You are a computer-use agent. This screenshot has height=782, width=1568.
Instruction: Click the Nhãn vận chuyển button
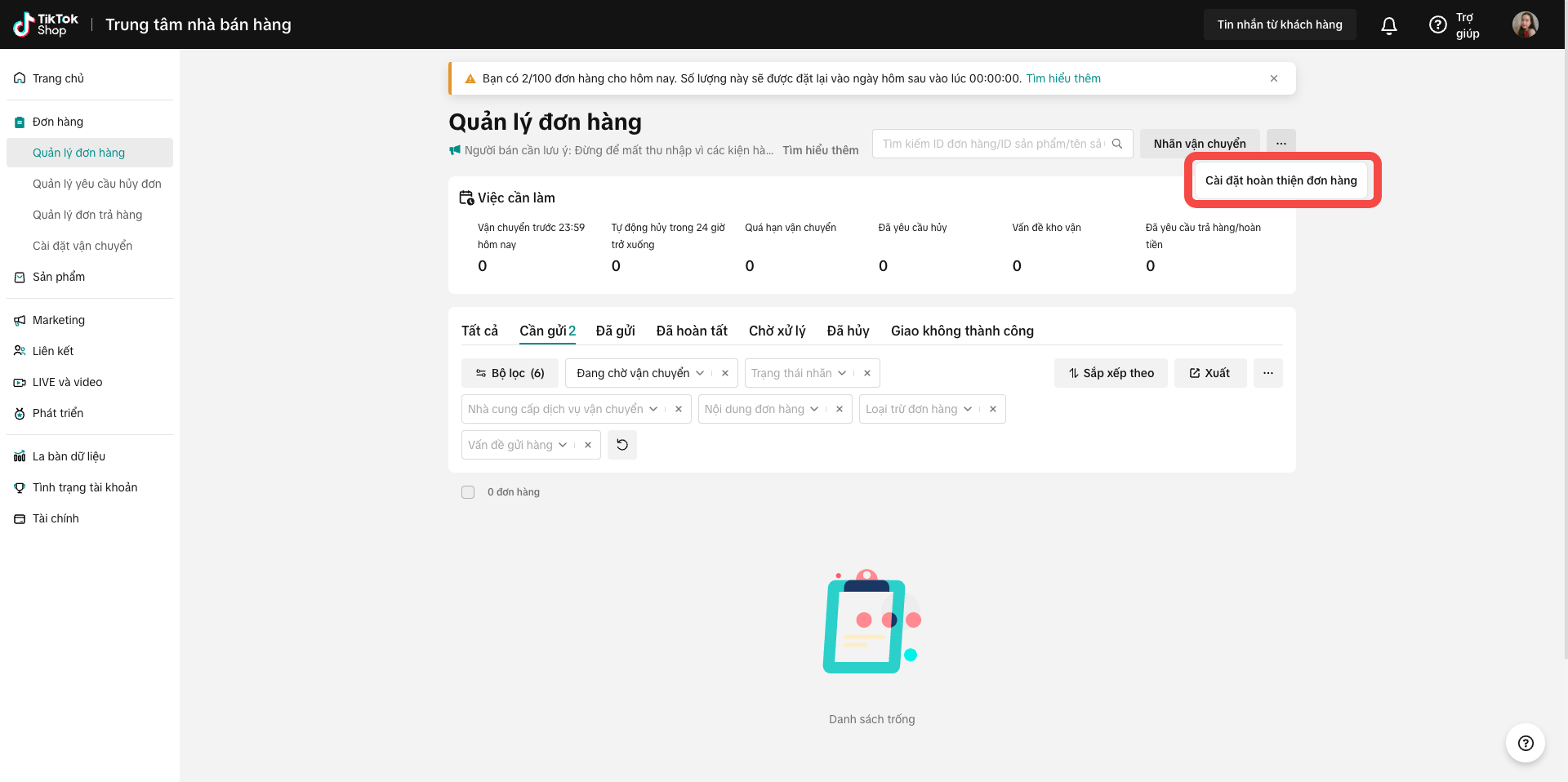(x=1199, y=144)
